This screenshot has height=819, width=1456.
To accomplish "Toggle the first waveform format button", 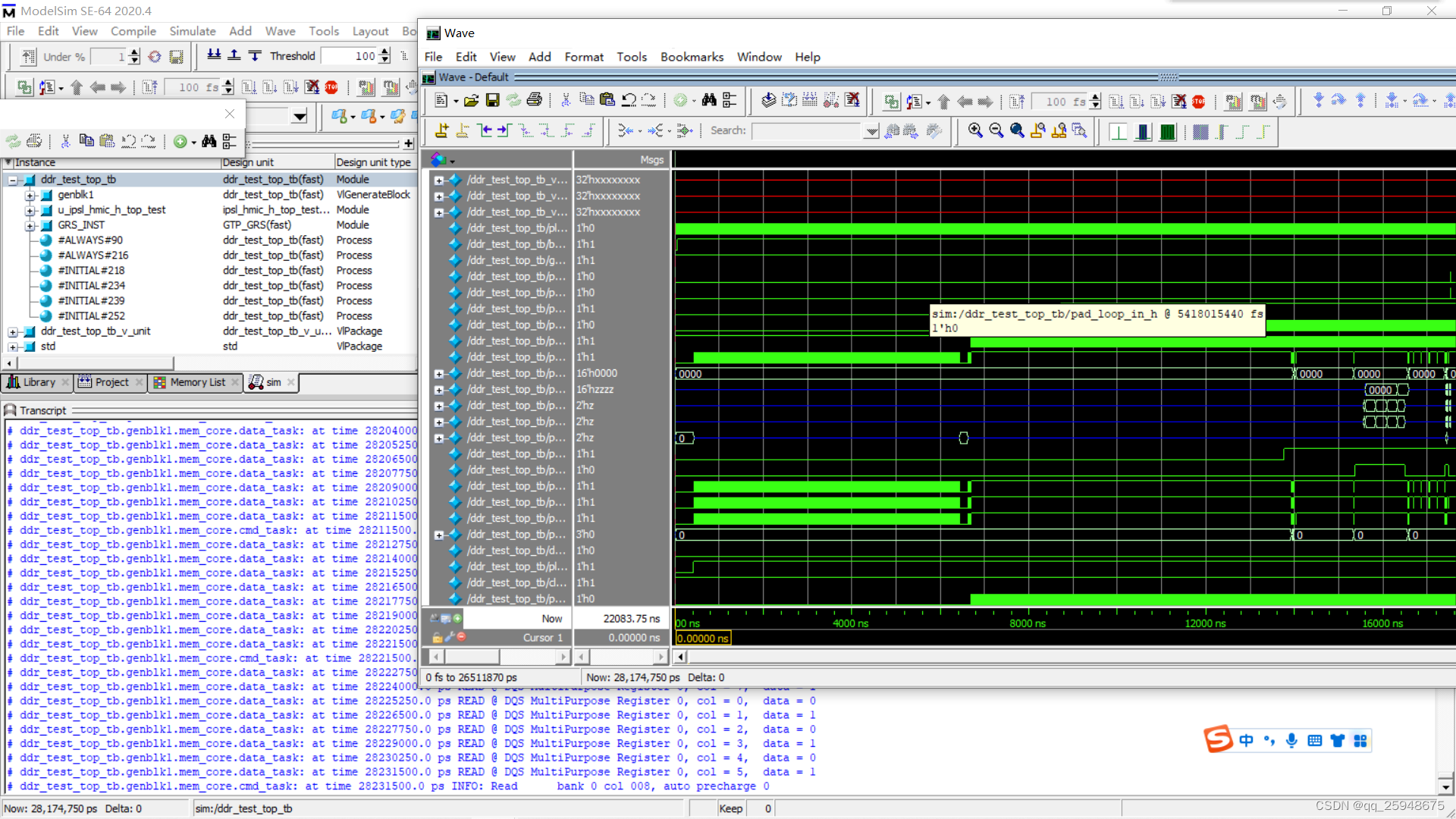I will pyautogui.click(x=1118, y=131).
